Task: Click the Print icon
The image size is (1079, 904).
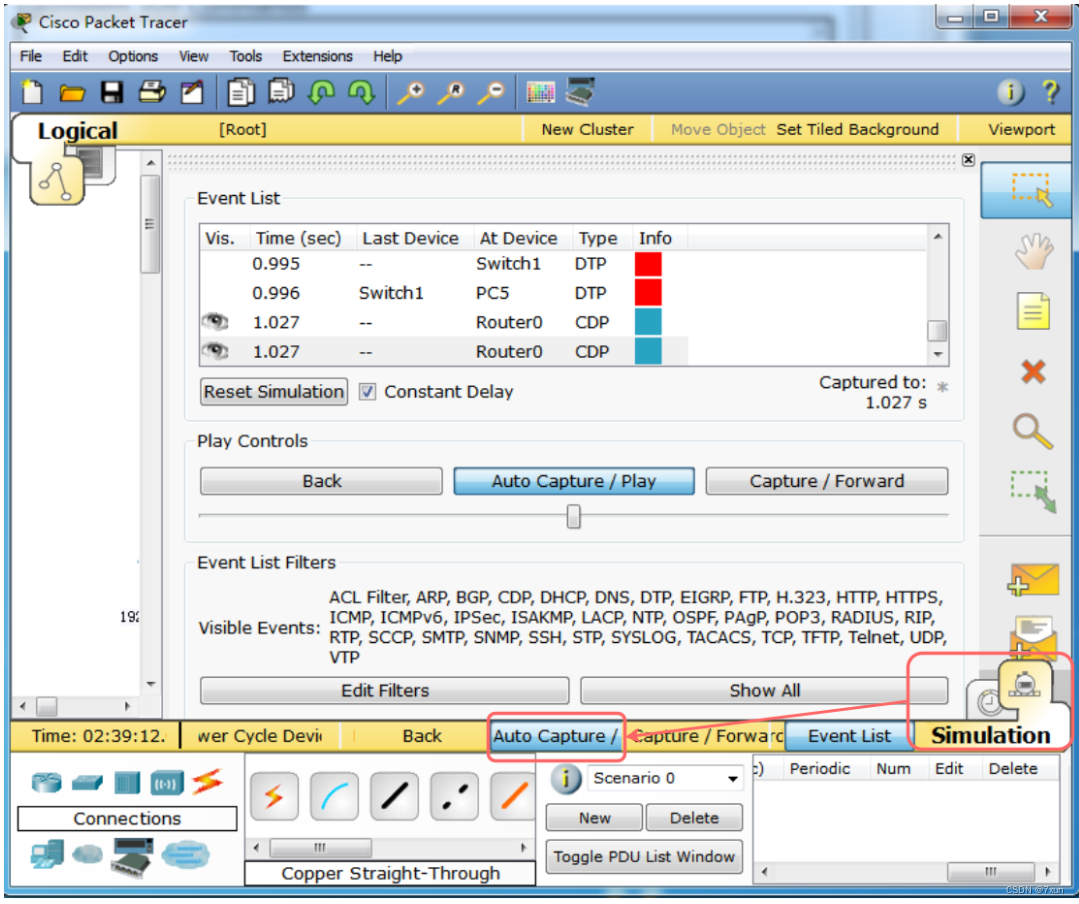Action: (152, 92)
